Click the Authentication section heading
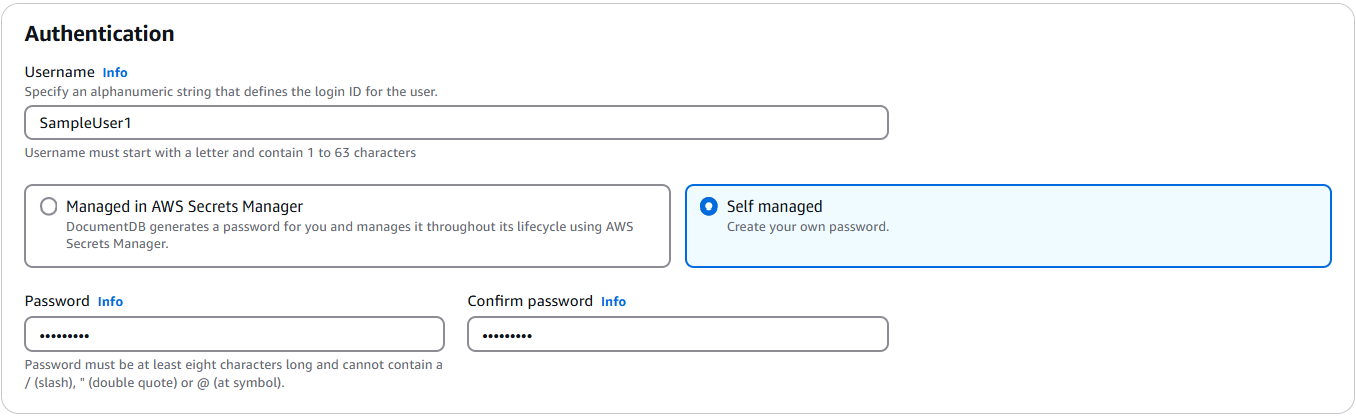The height and width of the screenshot is (416, 1356). (x=99, y=34)
